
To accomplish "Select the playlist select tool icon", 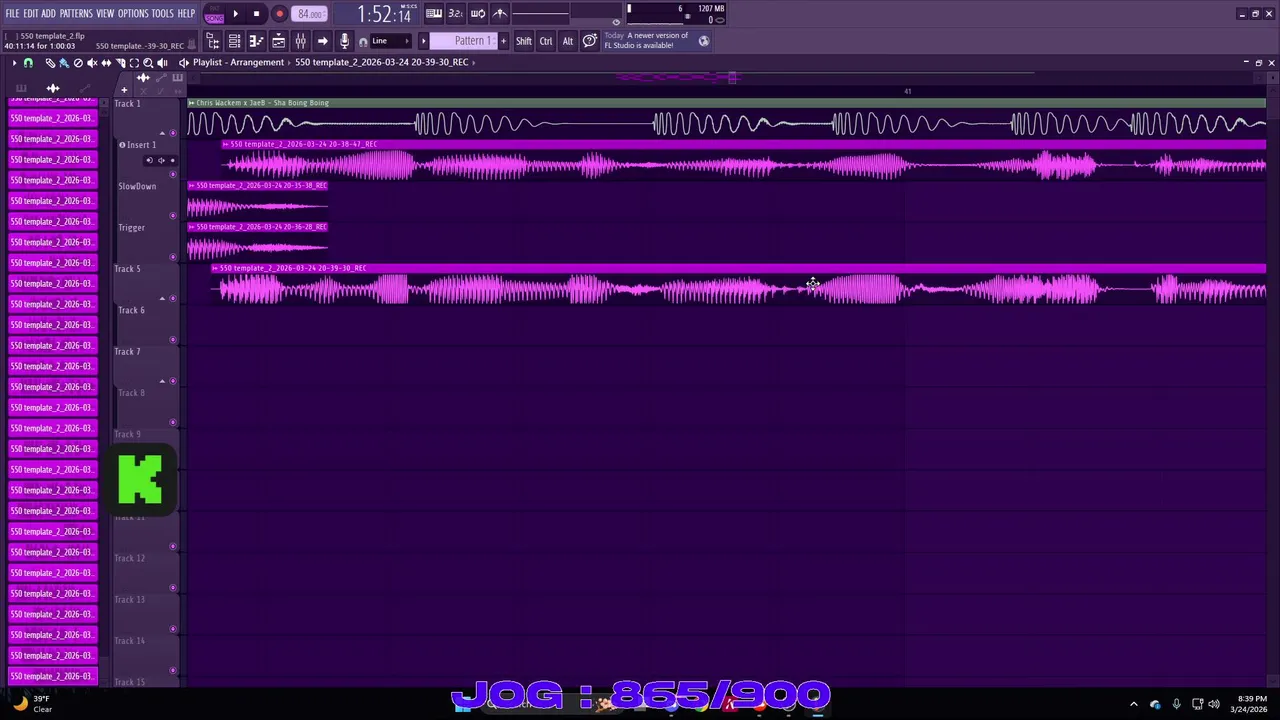I will coord(134,63).
